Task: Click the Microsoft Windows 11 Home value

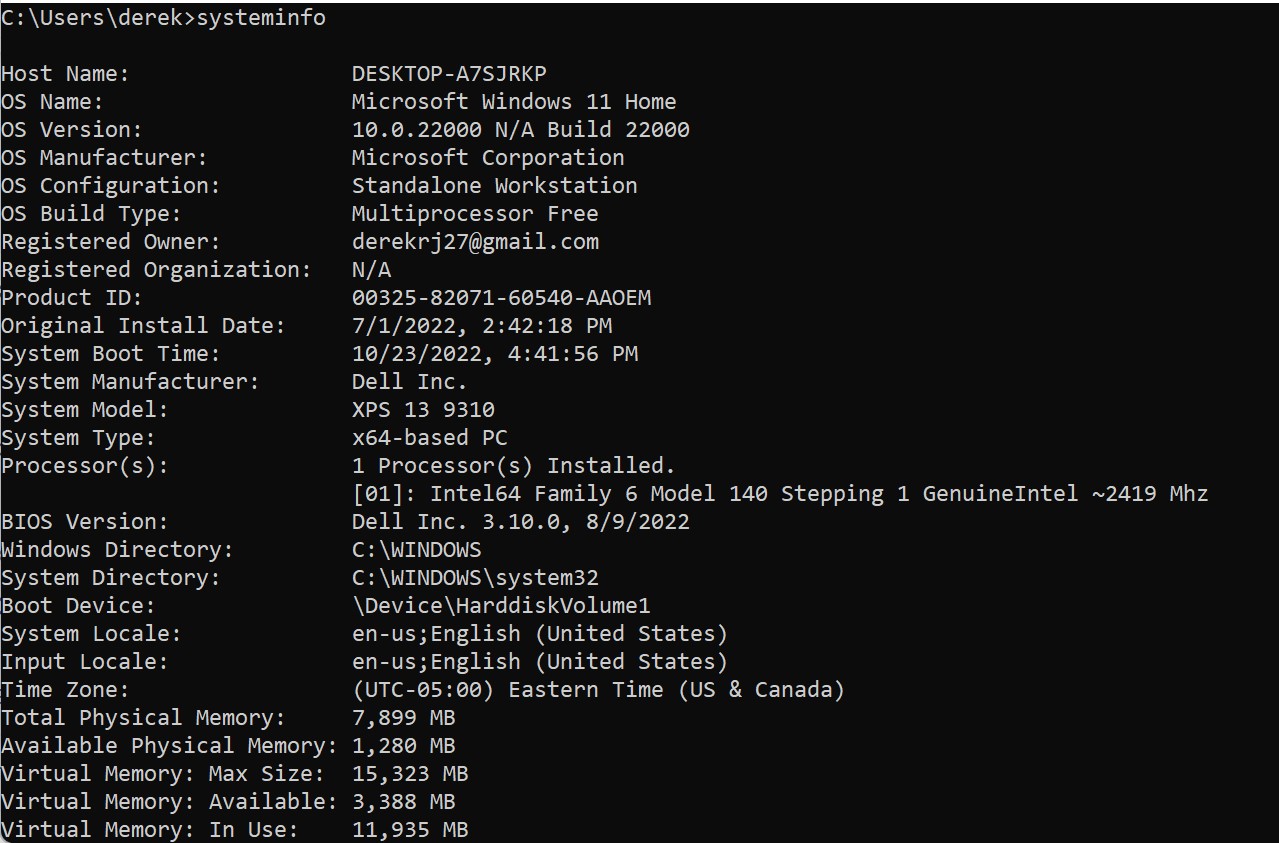Action: point(514,102)
